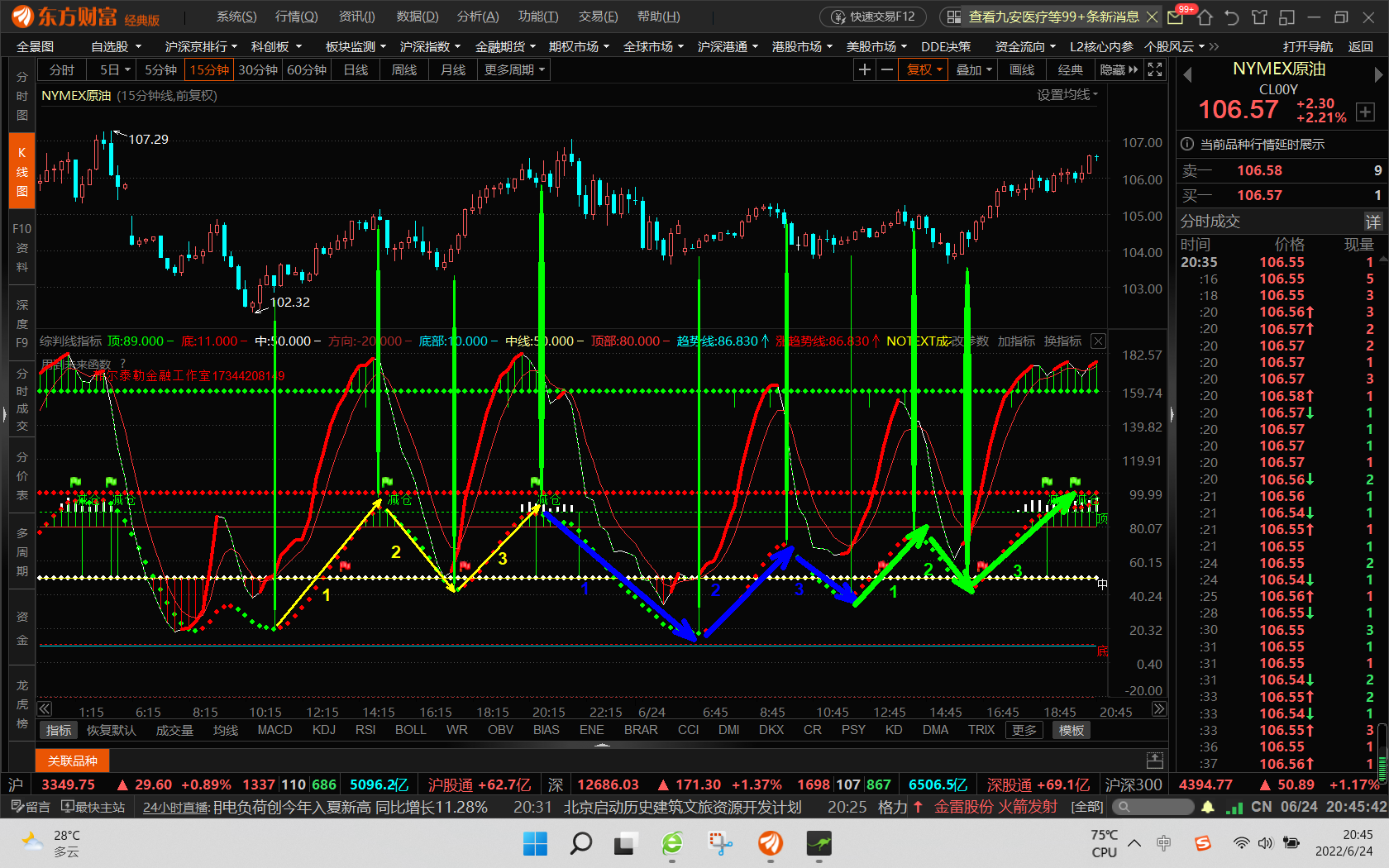Open the 关联品种 tab
1389x868 pixels.
point(72,761)
